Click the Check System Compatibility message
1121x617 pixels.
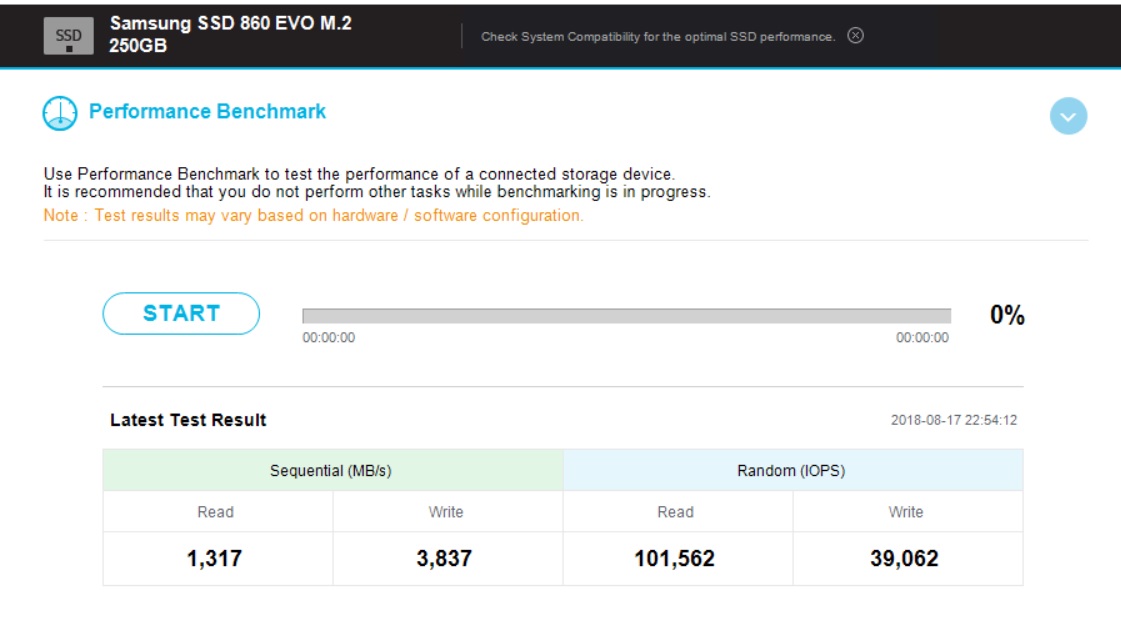pos(658,36)
